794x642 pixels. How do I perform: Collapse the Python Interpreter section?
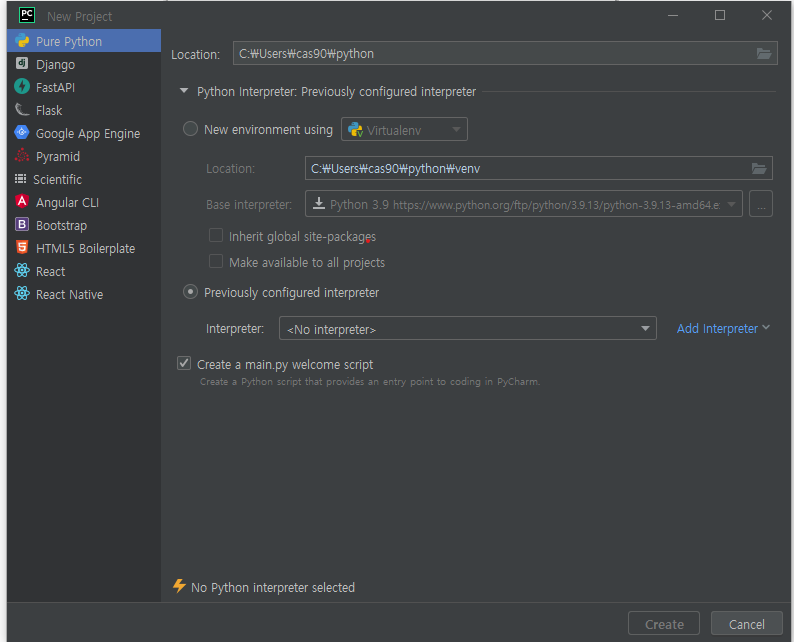[x=184, y=91]
